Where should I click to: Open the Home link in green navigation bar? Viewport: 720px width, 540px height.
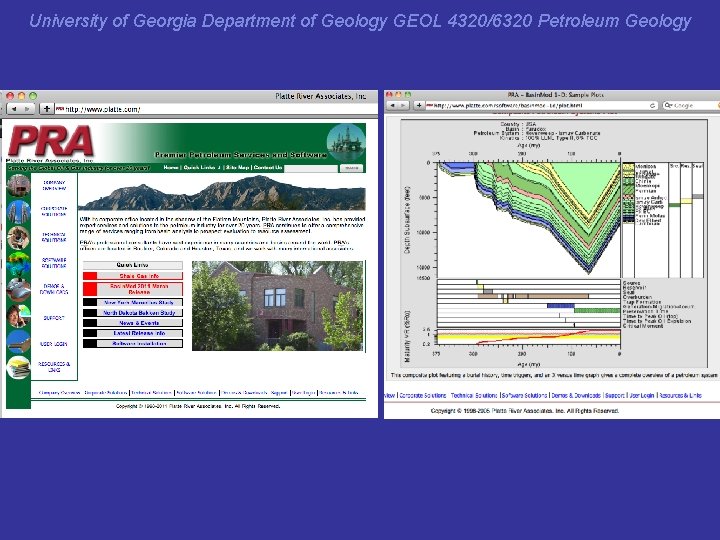click(171, 168)
